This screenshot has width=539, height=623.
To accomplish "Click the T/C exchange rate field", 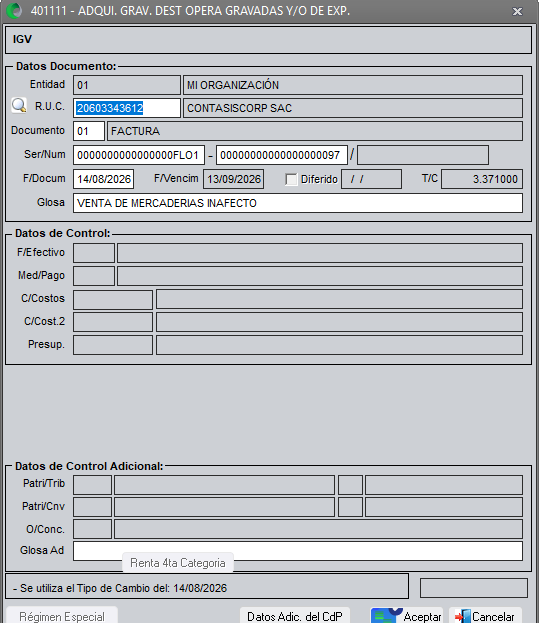I will 482,179.
